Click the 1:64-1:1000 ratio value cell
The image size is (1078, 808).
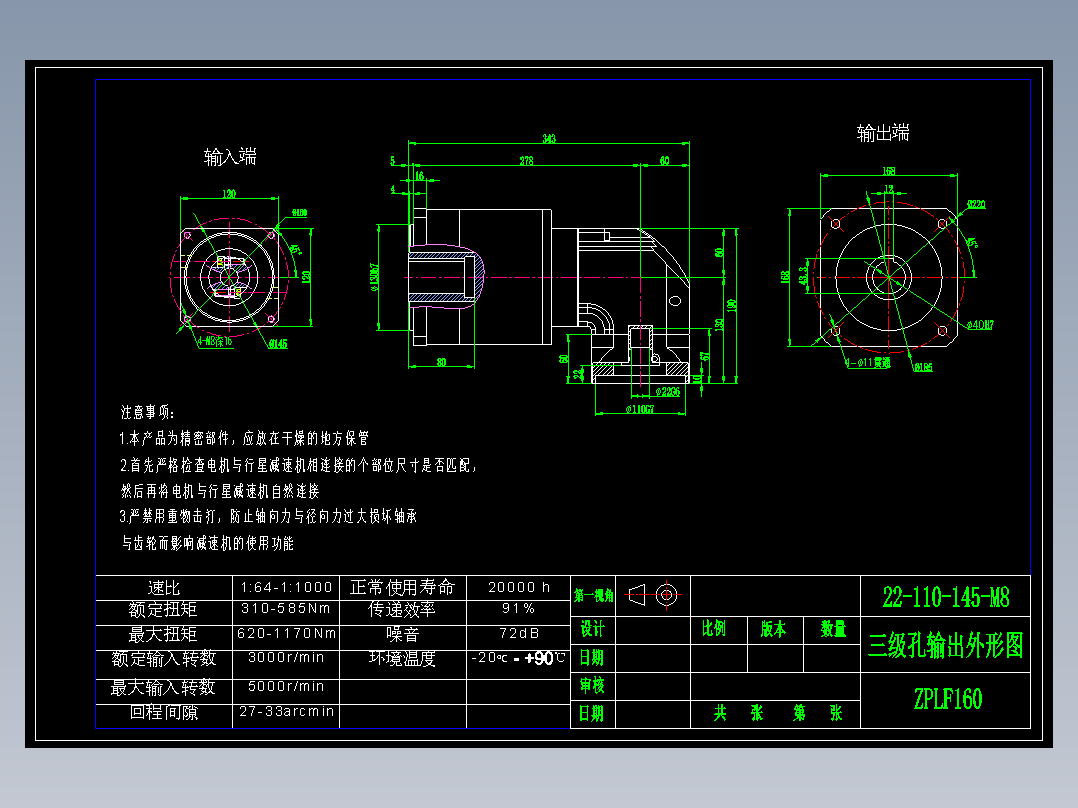click(x=286, y=588)
